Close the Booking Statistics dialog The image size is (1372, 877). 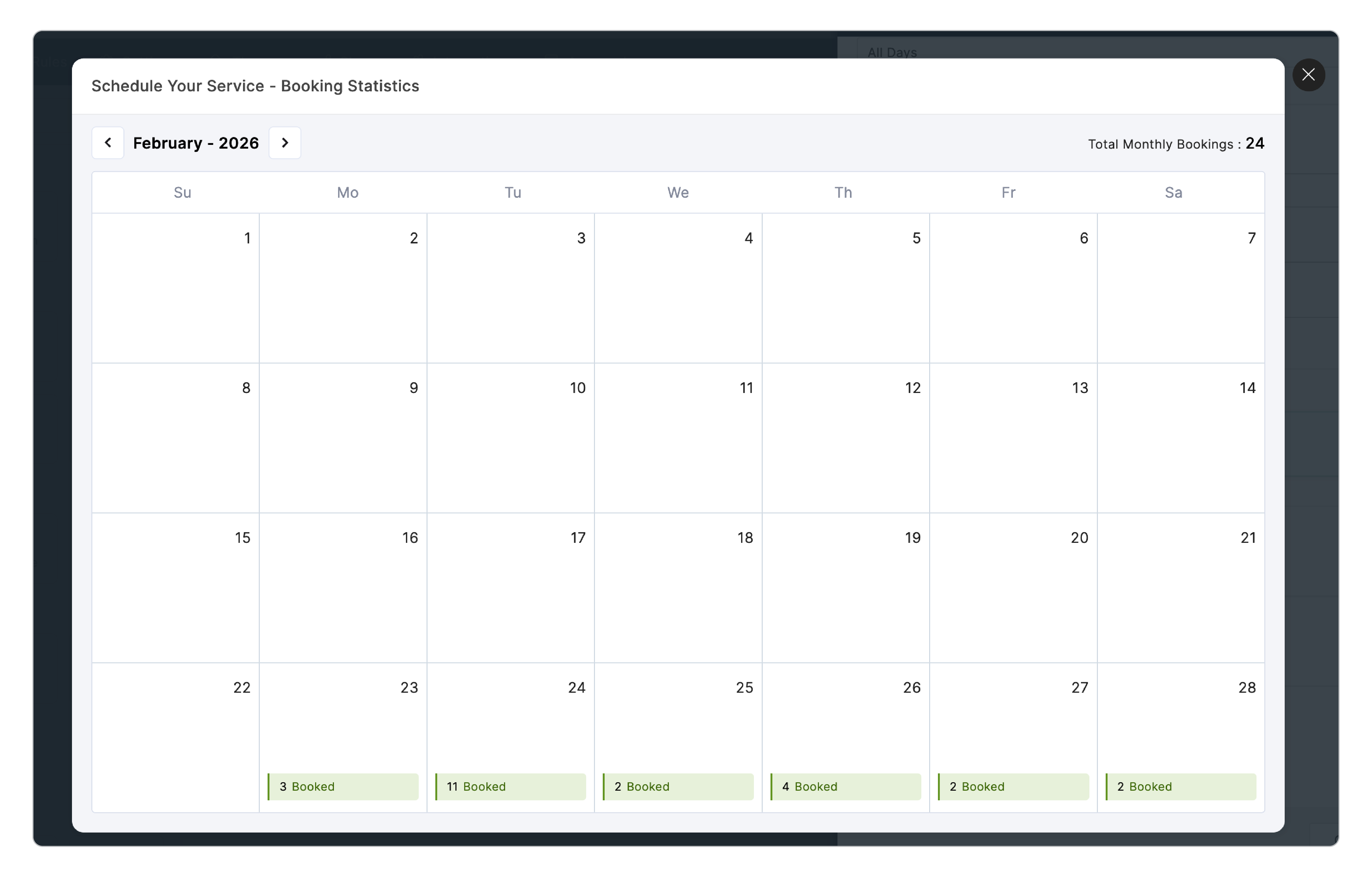(x=1308, y=74)
